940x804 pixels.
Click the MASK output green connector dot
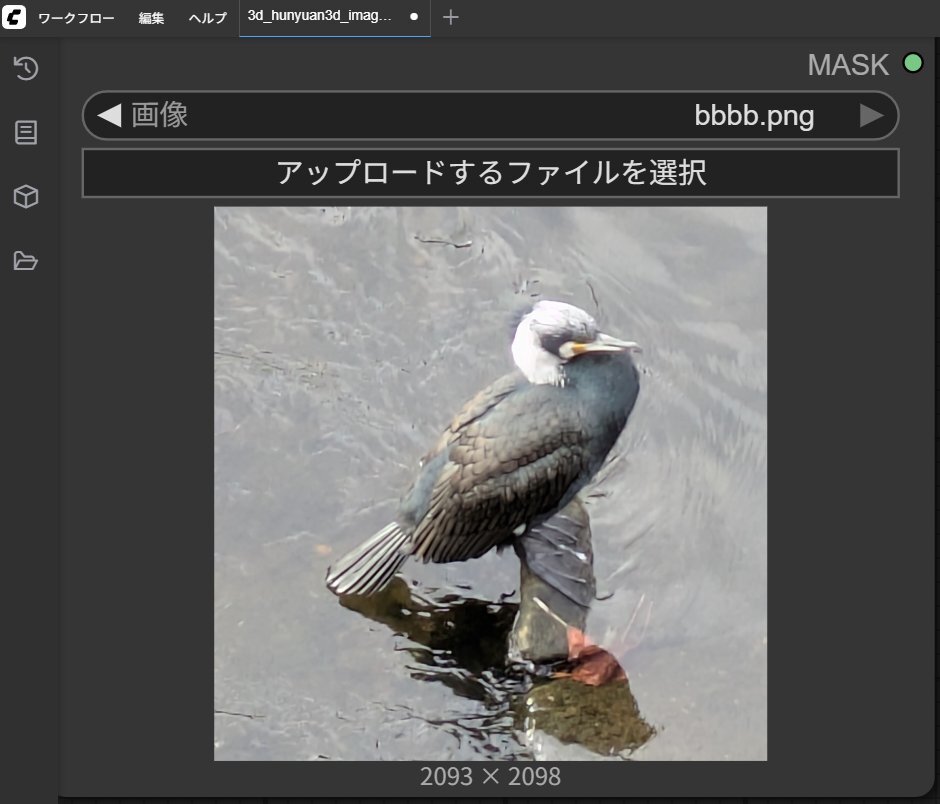(x=912, y=63)
